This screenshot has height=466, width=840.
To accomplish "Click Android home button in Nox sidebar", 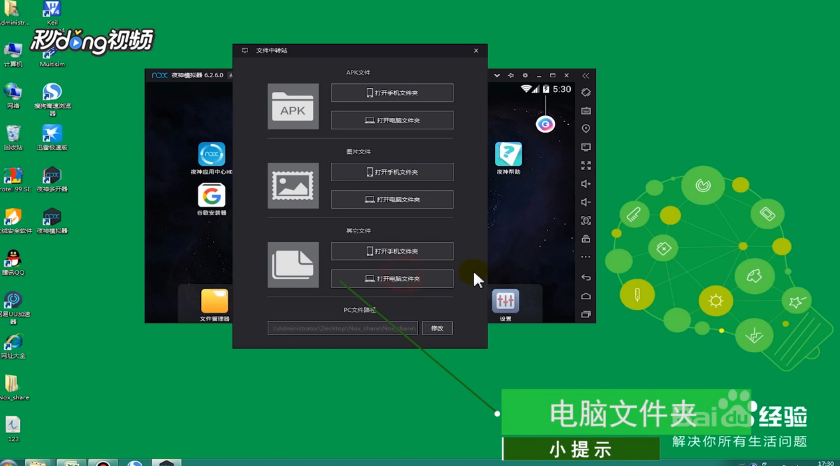I will tap(586, 296).
